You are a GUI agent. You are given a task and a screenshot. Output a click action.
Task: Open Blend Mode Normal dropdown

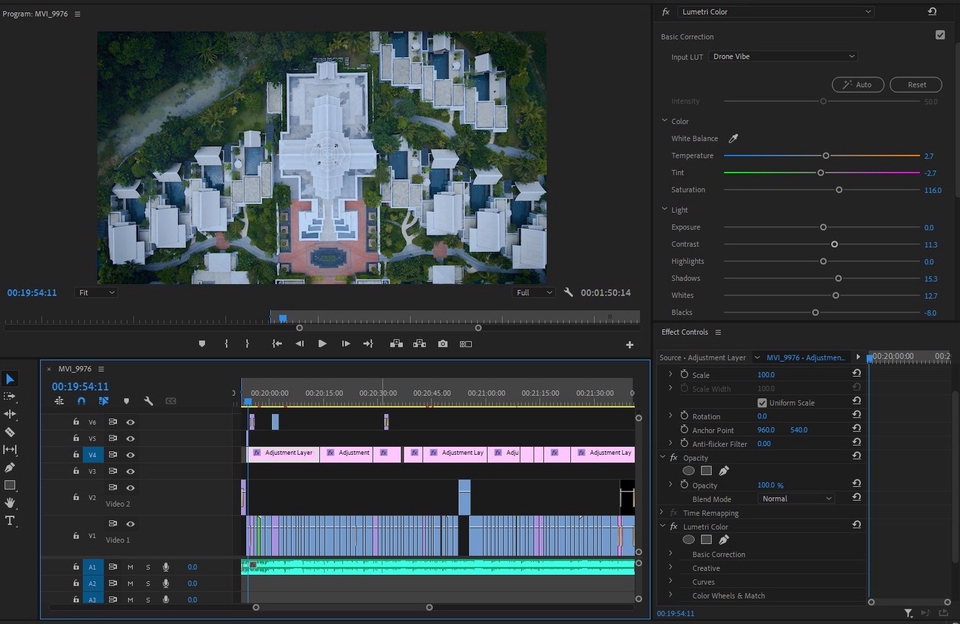tap(796, 499)
